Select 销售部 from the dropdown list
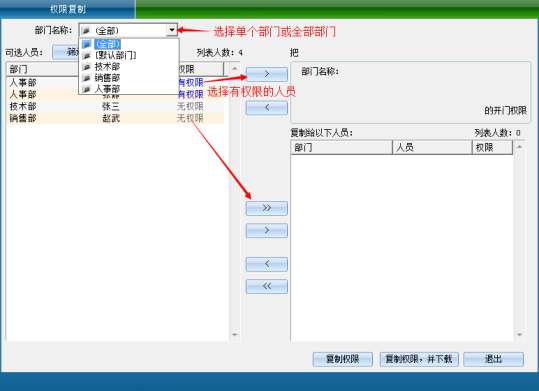This screenshot has height=391, width=539. point(107,78)
